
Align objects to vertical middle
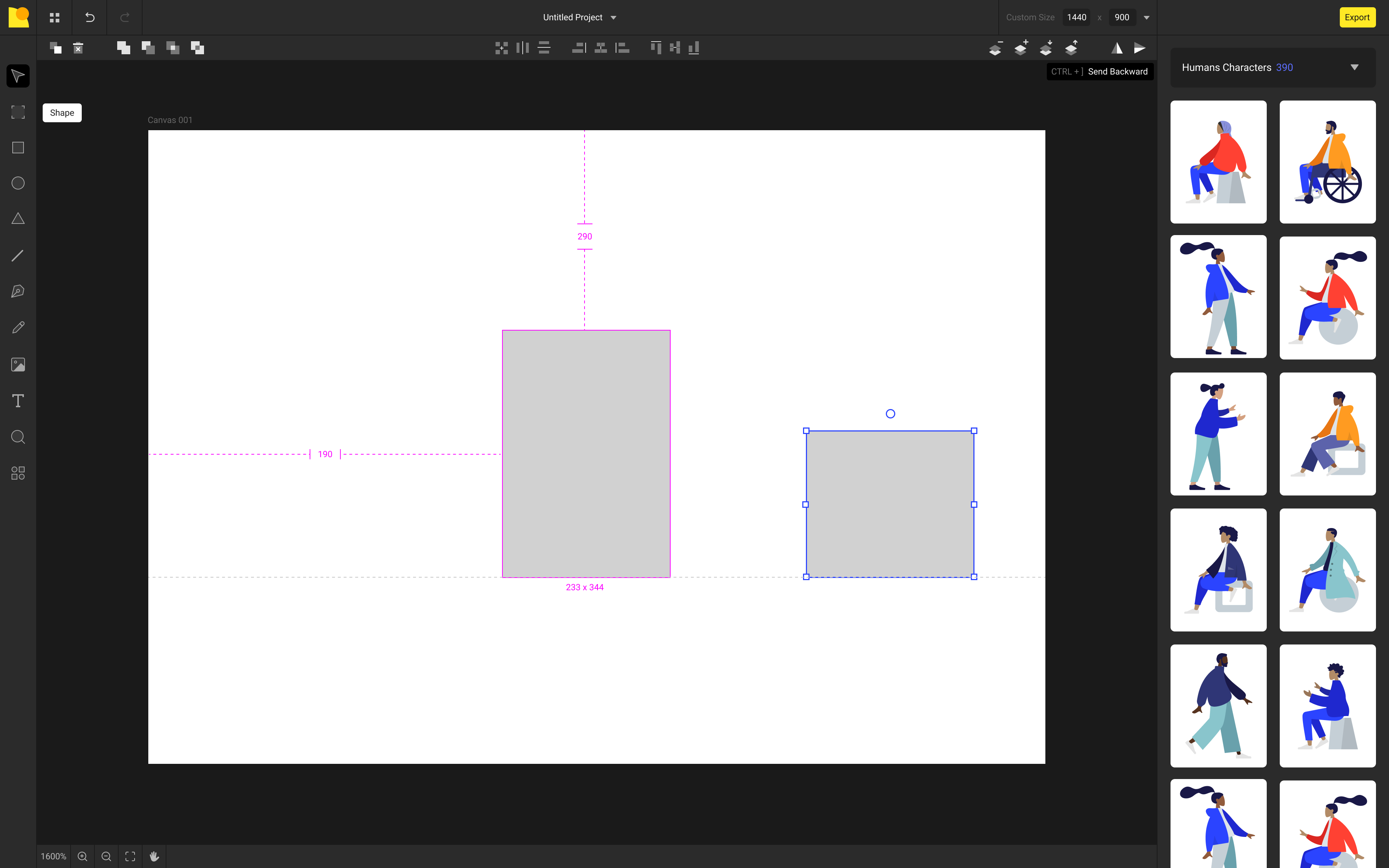click(x=675, y=48)
